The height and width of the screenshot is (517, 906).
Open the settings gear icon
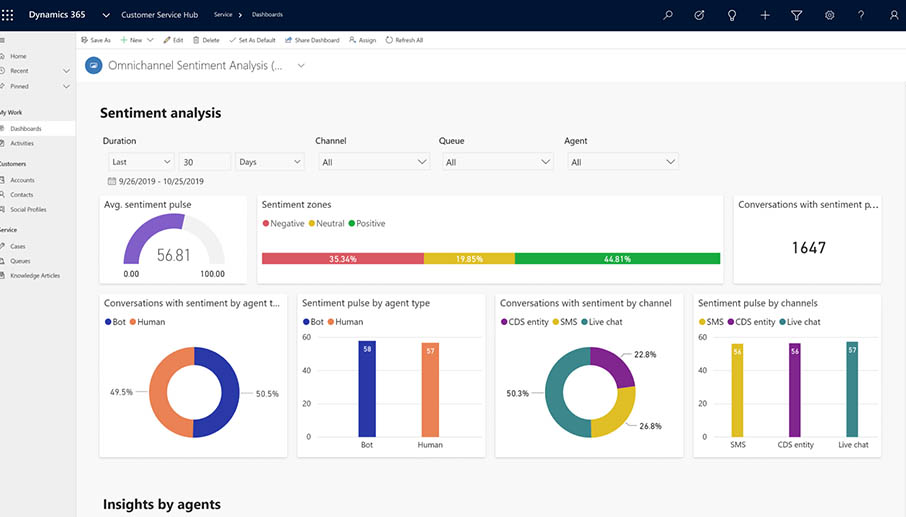pyautogui.click(x=829, y=15)
